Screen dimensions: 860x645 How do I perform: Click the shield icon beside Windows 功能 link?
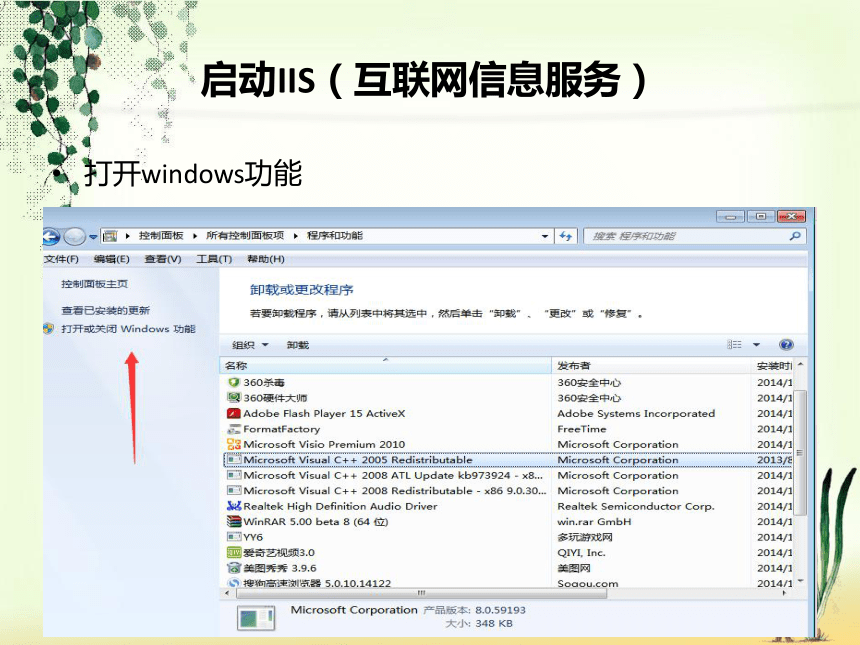[x=48, y=329]
